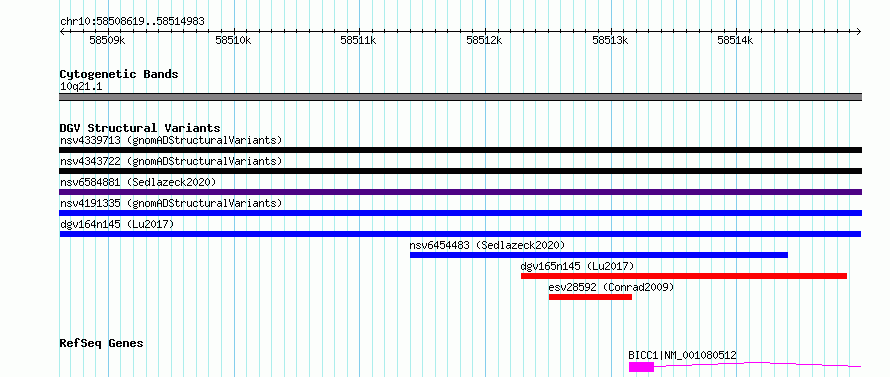Click the gray 10q21.1 cytogenetic band bar
Screen dimensions: 890x377
click(x=460, y=97)
